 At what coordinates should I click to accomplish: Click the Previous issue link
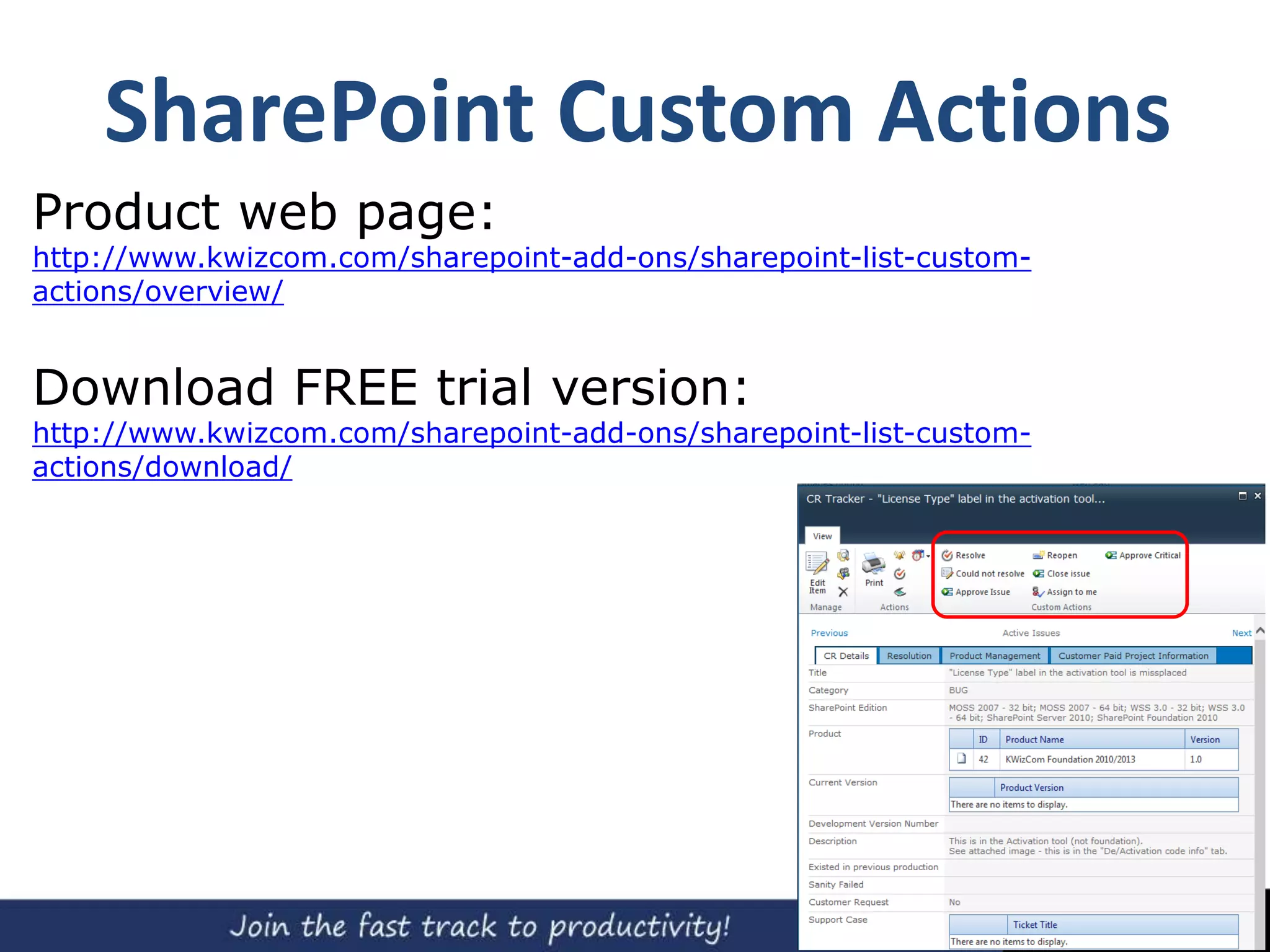coord(829,633)
